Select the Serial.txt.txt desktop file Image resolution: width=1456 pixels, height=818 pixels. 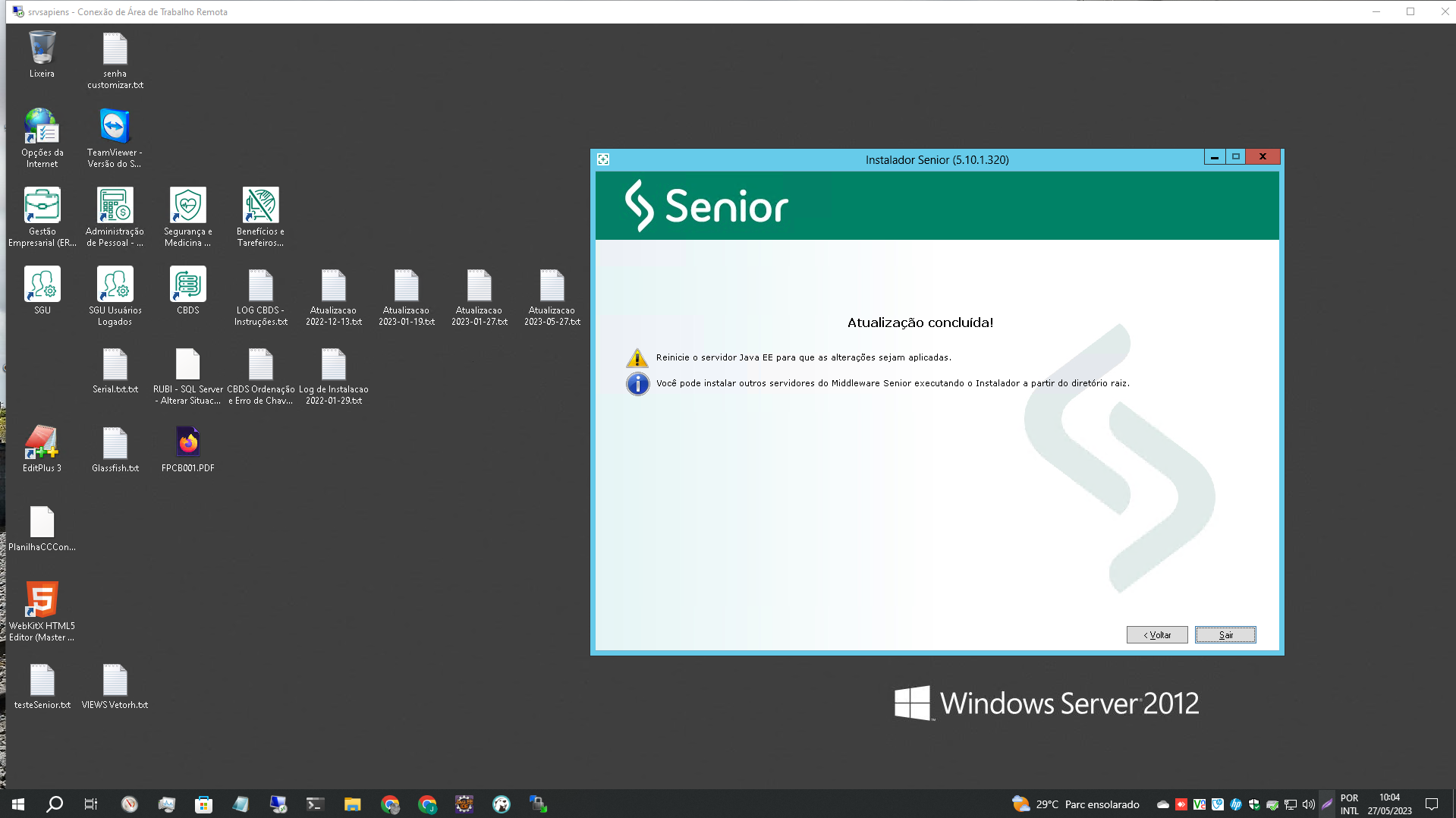[x=115, y=371]
